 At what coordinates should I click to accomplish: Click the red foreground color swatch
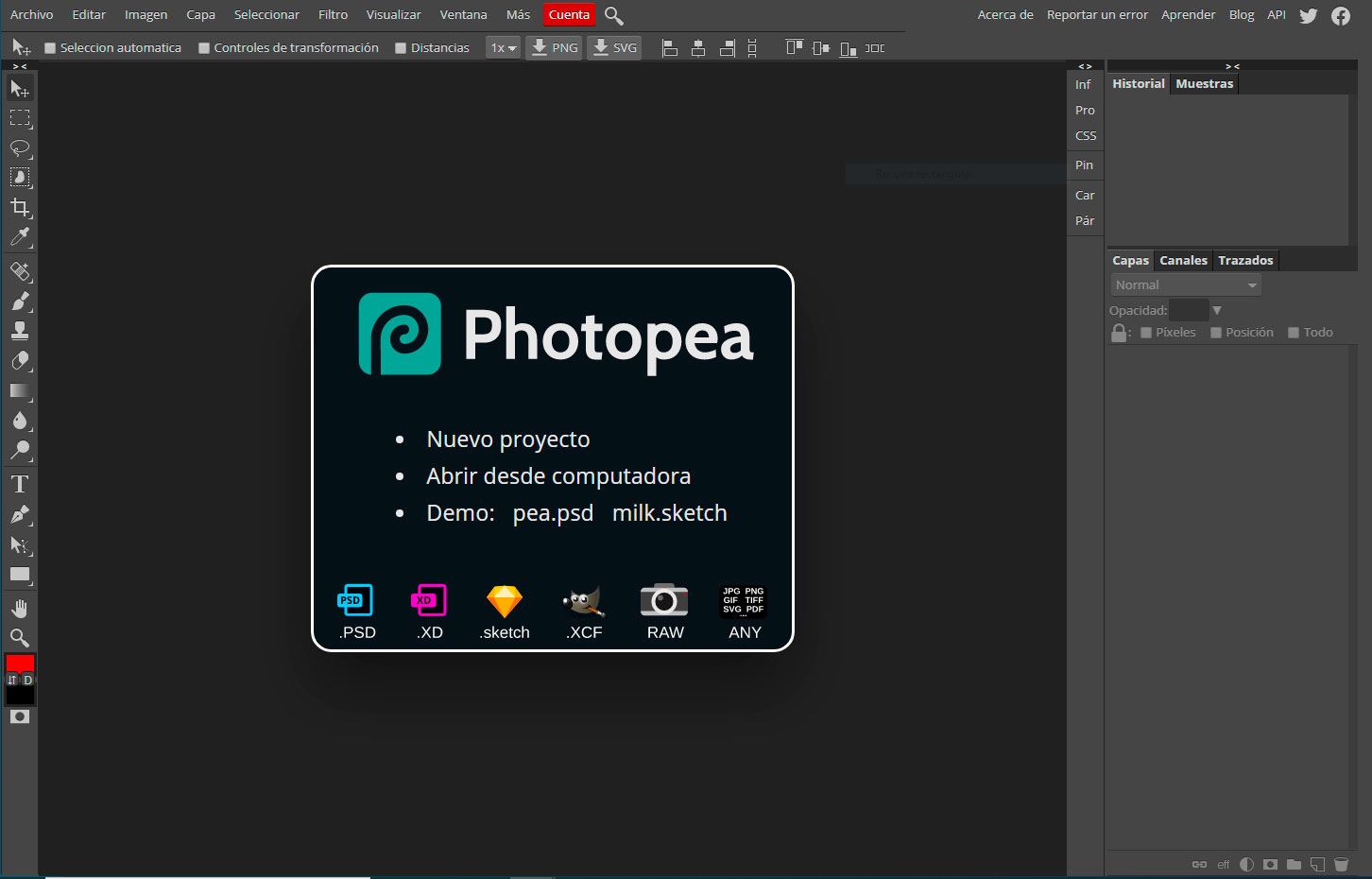19,663
